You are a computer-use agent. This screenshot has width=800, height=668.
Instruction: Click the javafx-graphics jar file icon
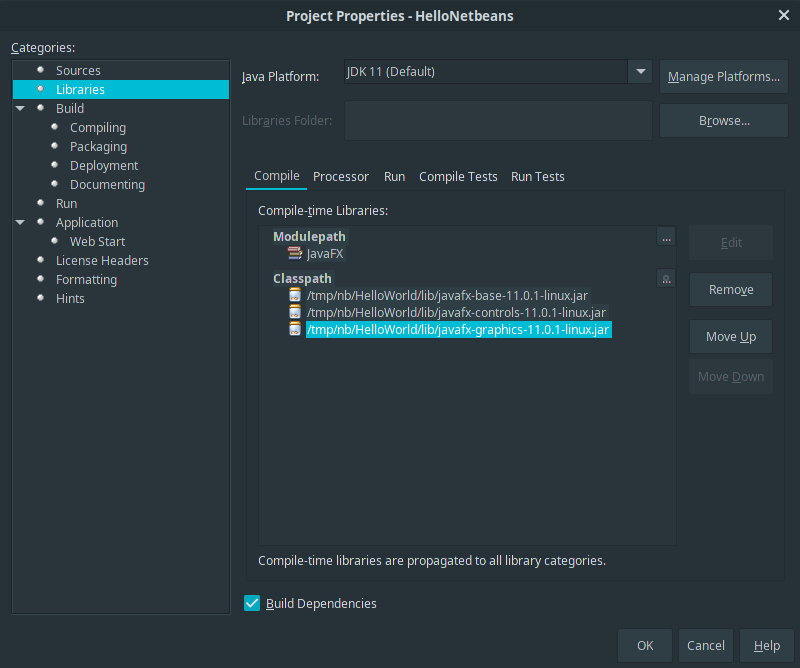[x=295, y=330]
